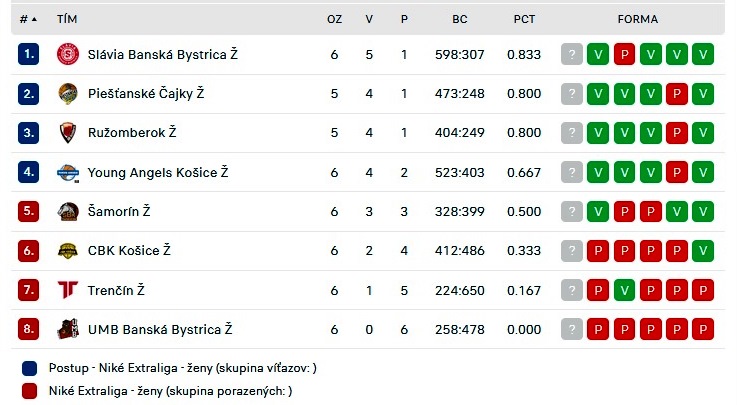Viewport: 737px width, 405px height.
Task: Click the Piešťanské Čajky Ž team logo
Action: [x=68, y=94]
